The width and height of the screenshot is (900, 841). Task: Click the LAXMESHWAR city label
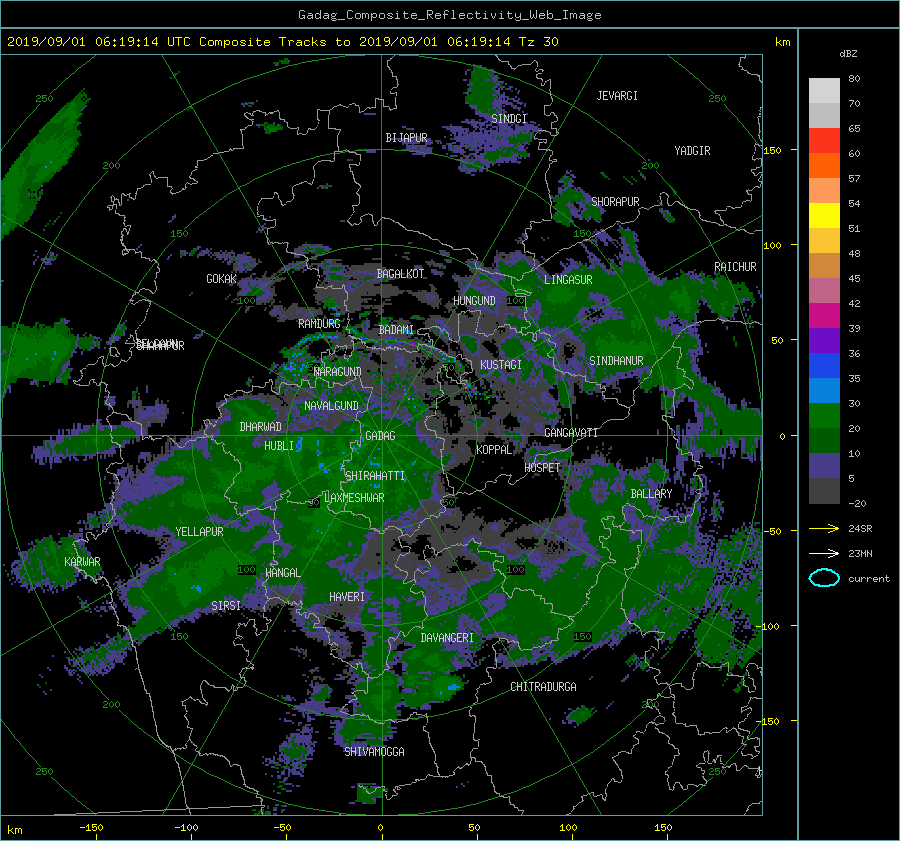(x=354, y=498)
